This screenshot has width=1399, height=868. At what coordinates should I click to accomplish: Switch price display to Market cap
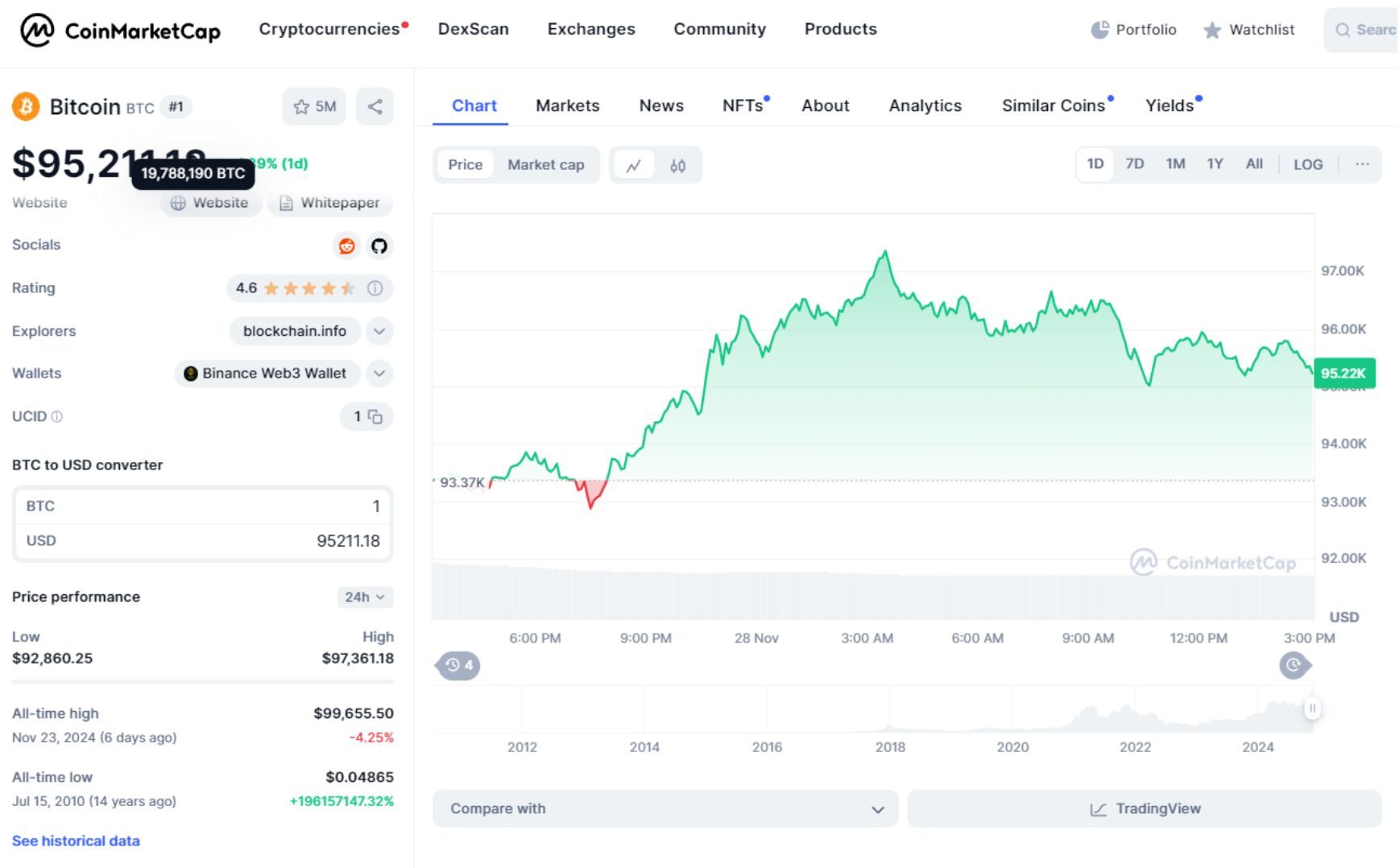[x=546, y=165]
